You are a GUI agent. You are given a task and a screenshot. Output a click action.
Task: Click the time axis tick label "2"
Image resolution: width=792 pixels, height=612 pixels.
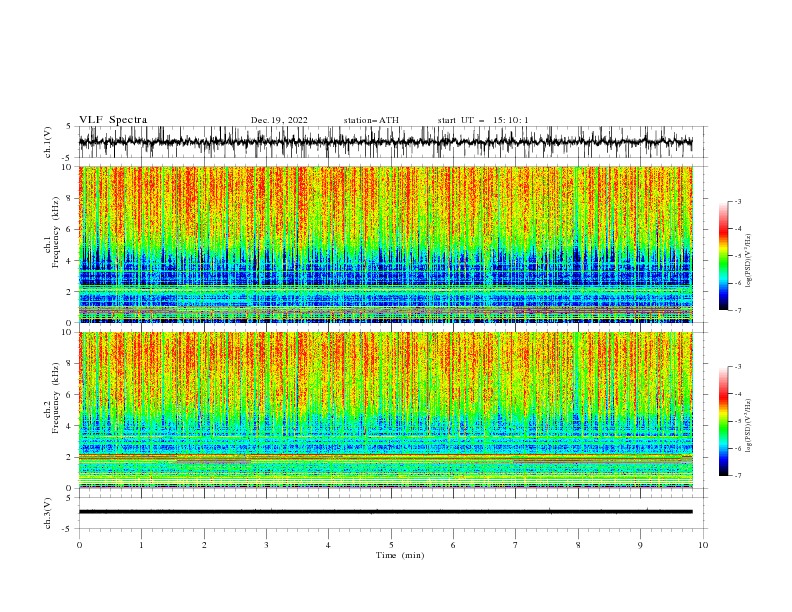[204, 545]
